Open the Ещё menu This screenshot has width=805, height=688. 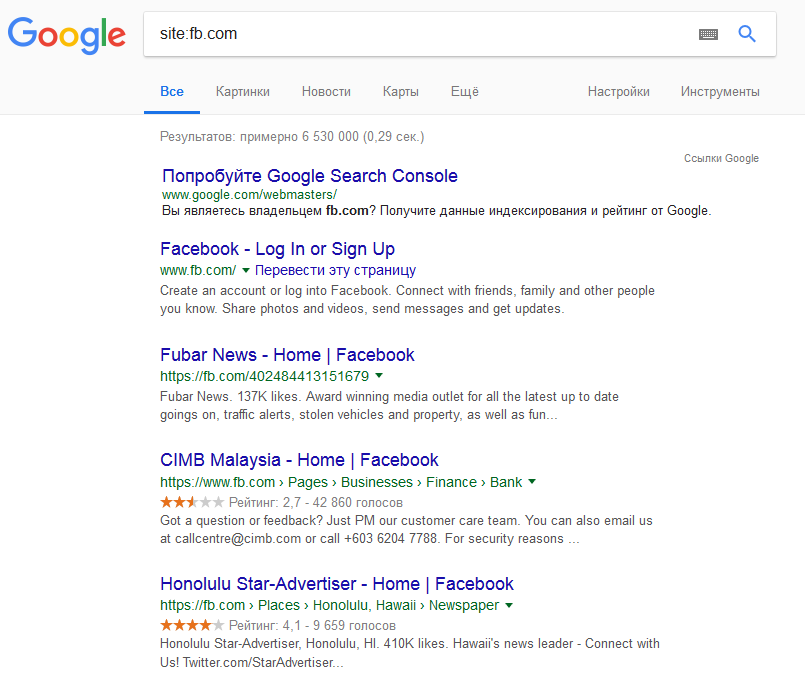(x=464, y=91)
